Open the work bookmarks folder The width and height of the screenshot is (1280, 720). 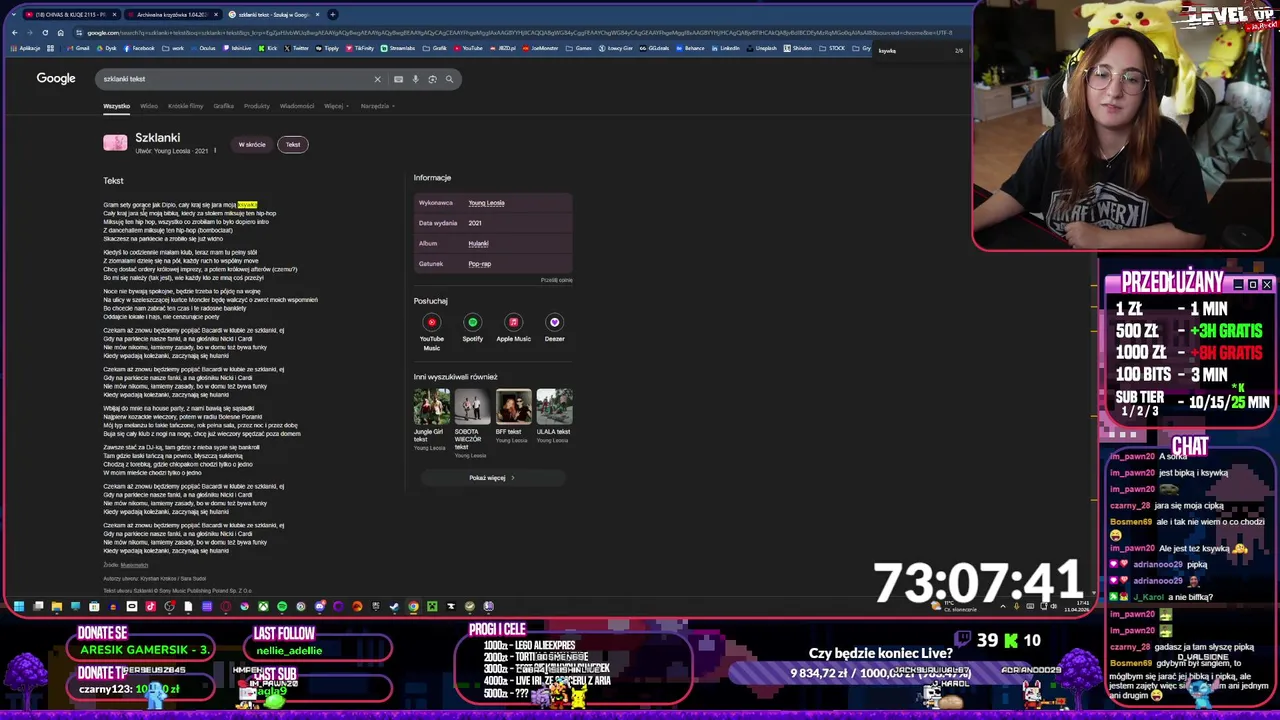(173, 48)
